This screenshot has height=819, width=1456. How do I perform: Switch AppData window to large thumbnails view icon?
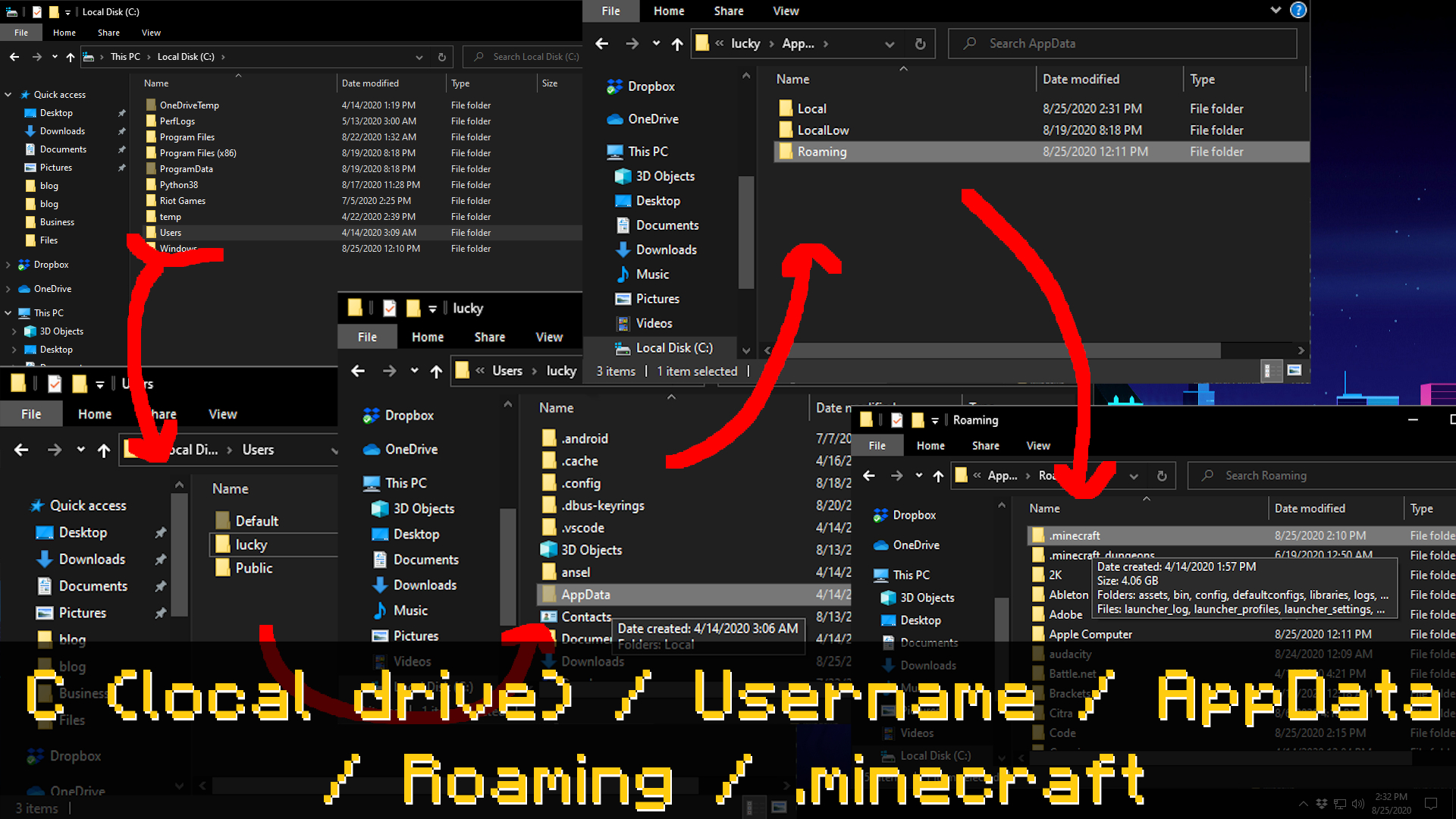(1294, 371)
